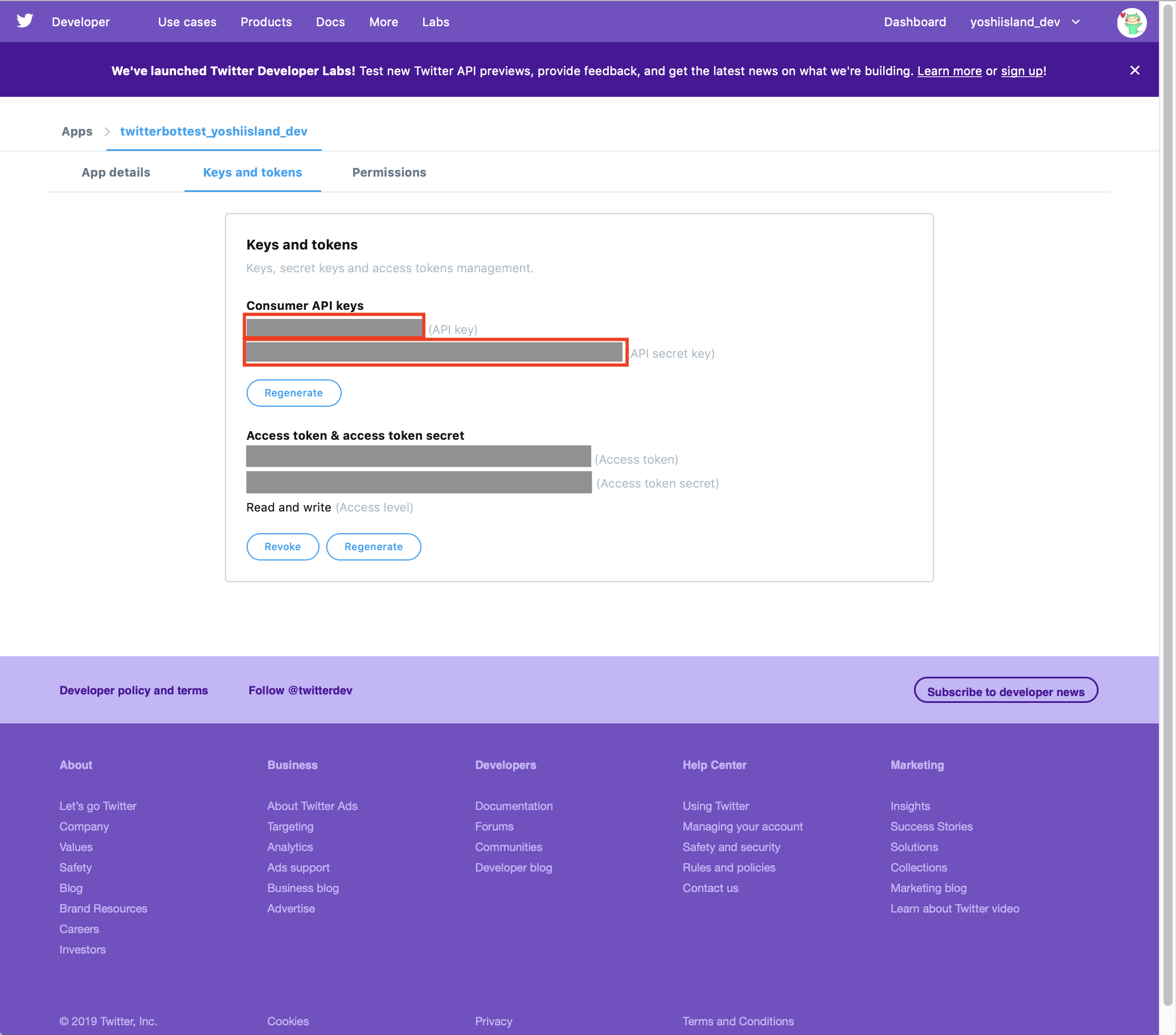Image resolution: width=1176 pixels, height=1035 pixels.
Task: Open the Insights footer link
Action: coord(909,805)
